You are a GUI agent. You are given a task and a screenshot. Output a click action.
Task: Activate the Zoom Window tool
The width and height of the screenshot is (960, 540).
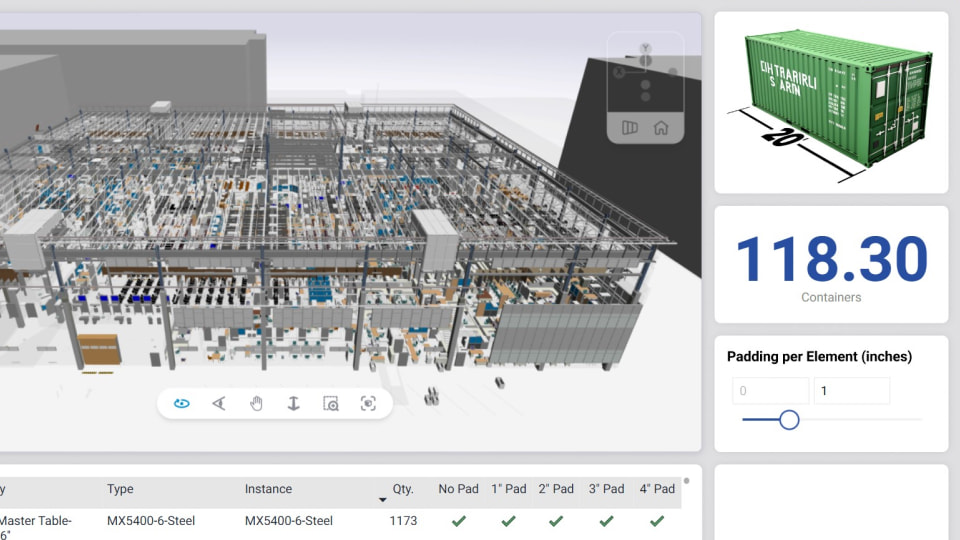pos(331,403)
